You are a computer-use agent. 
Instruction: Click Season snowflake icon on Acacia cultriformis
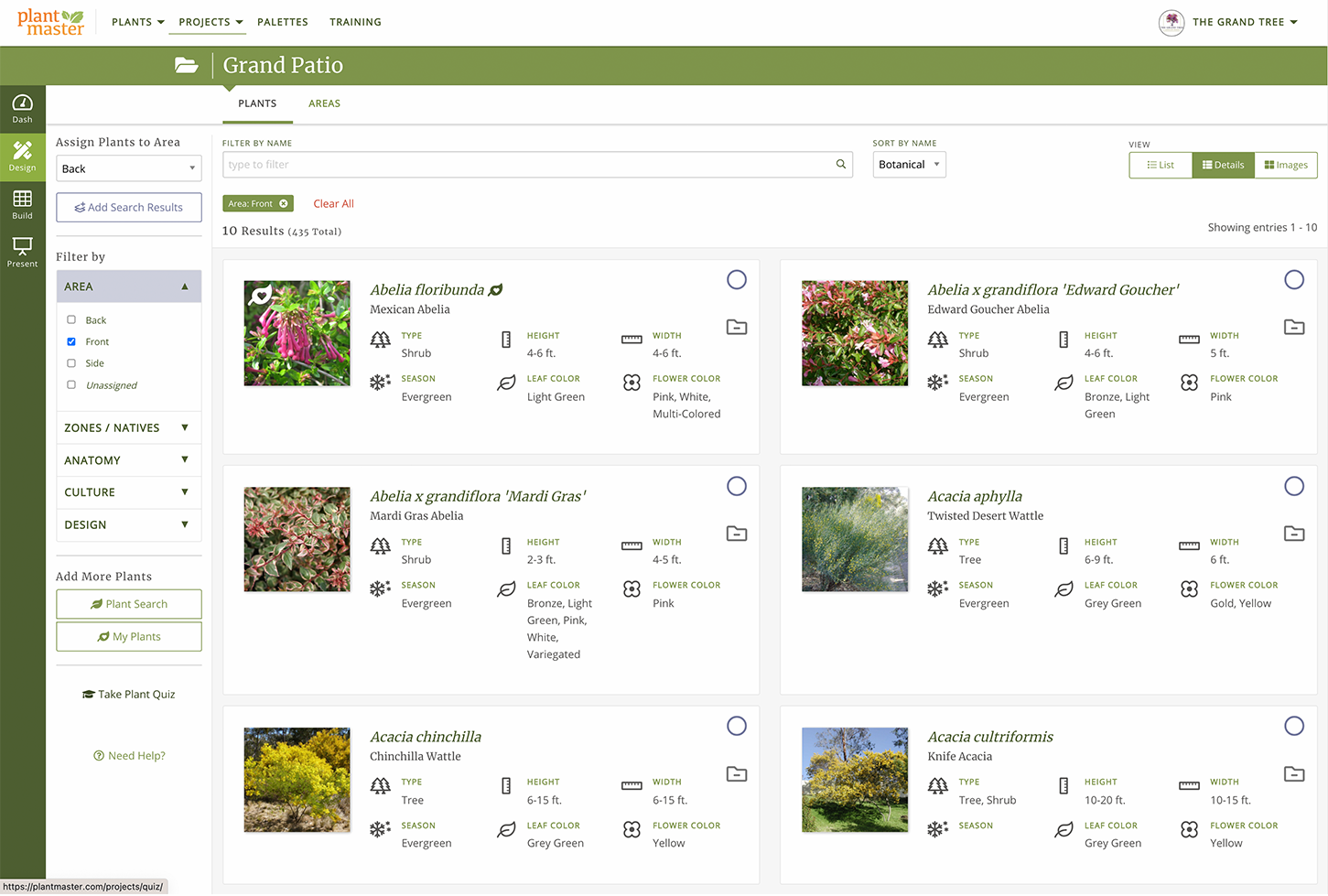click(937, 830)
